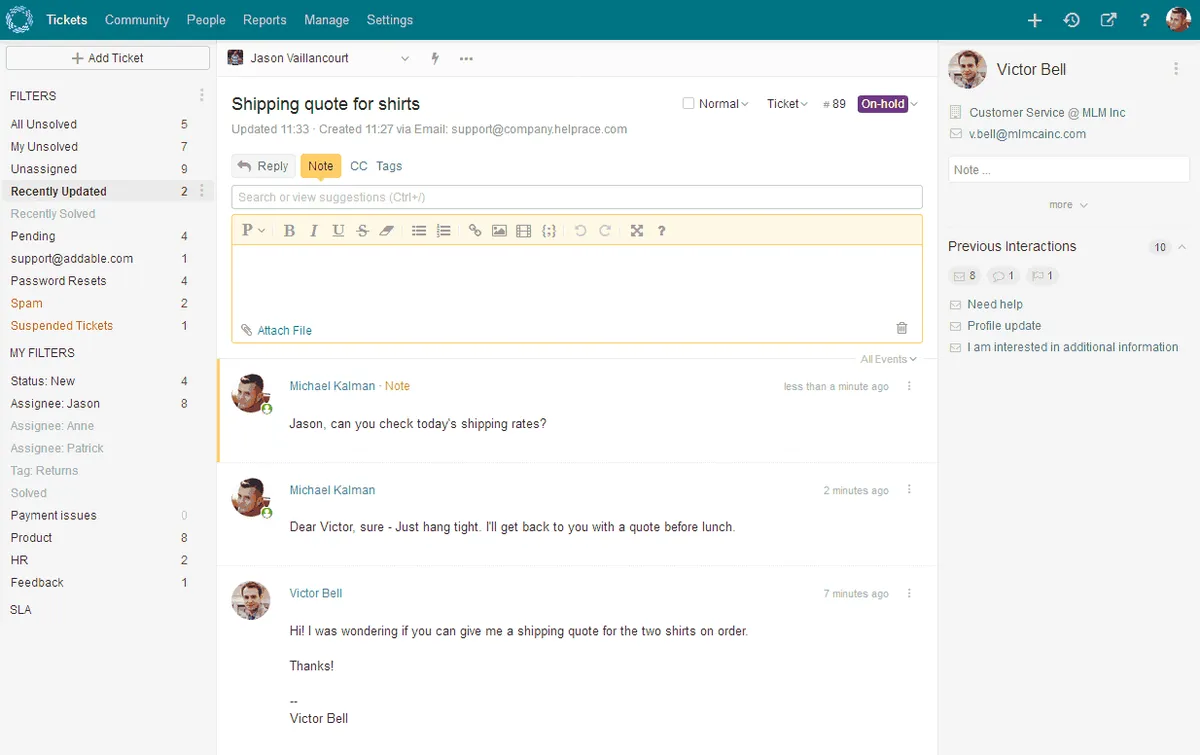1200x755 pixels.
Task: Click the clear formatting eraser icon
Action: coord(387,231)
